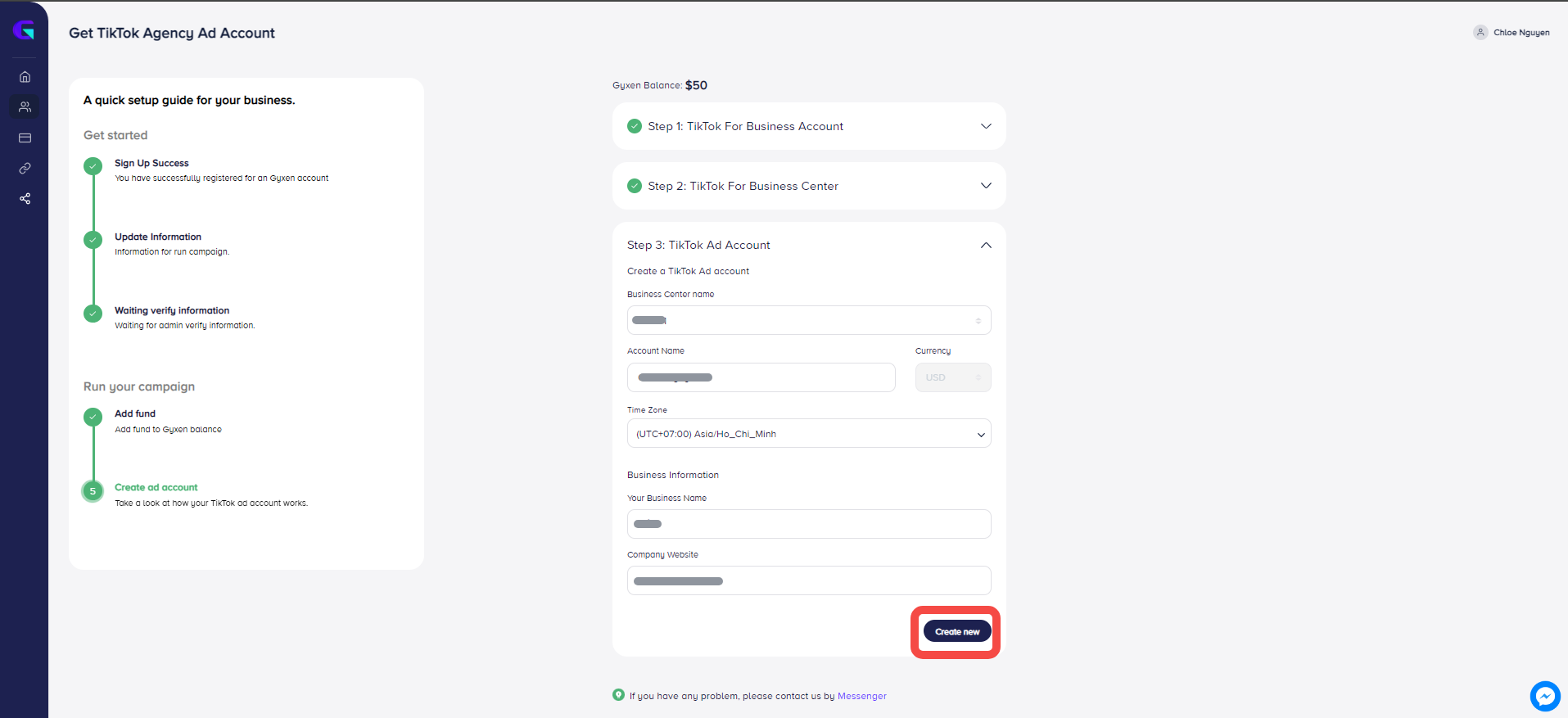Click the Create a TikTok Ad account text
Viewport: 1568px width, 718px height.
(688, 271)
